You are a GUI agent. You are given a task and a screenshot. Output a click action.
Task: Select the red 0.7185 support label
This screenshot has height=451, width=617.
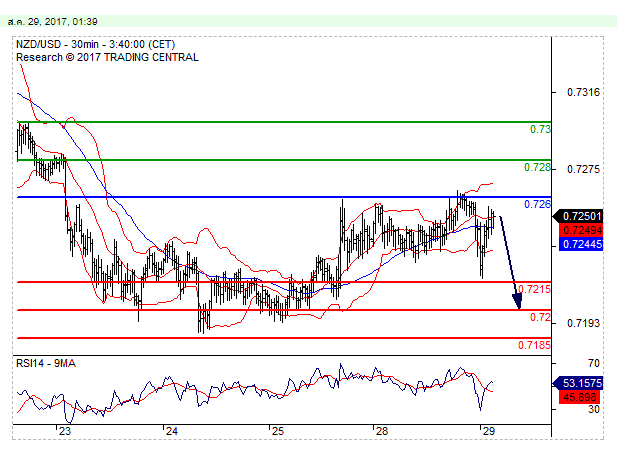tap(534, 346)
